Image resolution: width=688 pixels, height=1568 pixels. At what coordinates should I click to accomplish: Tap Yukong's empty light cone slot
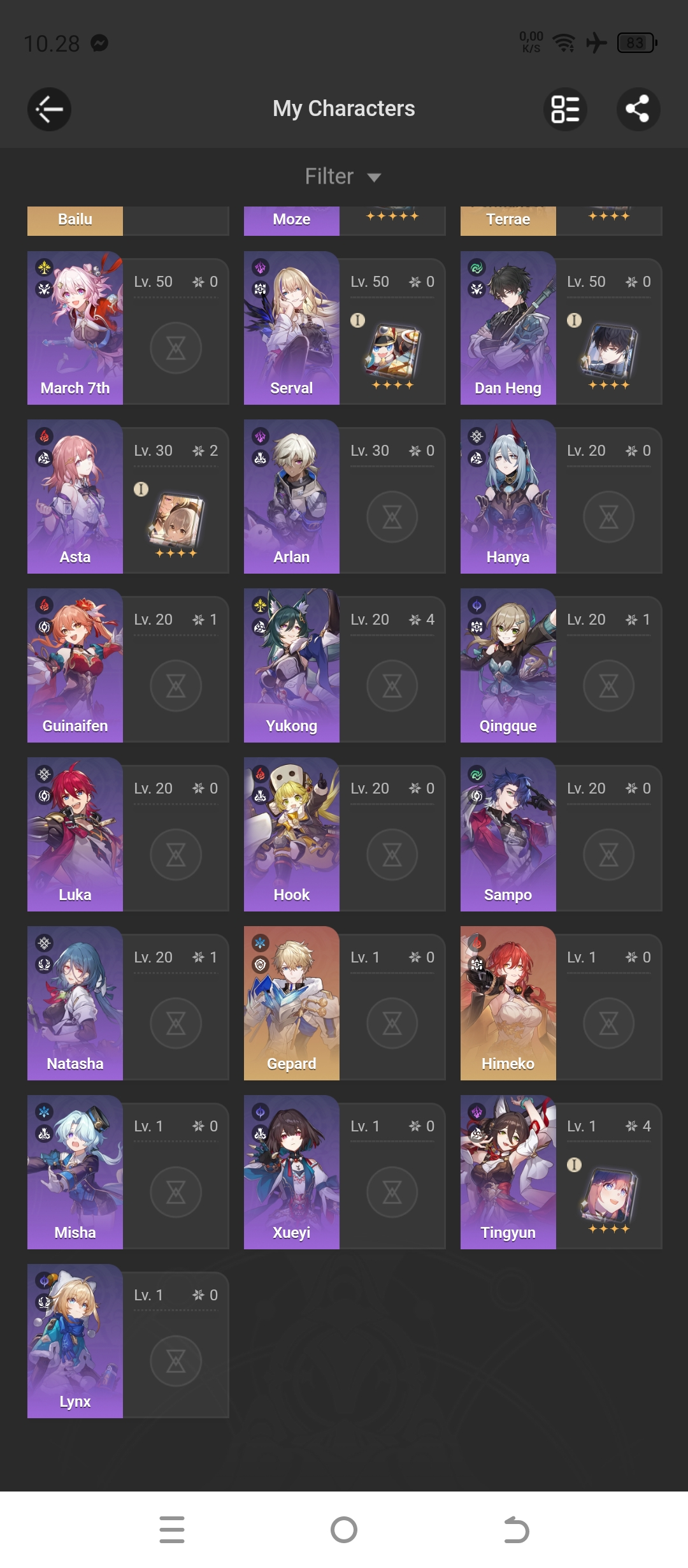392,686
